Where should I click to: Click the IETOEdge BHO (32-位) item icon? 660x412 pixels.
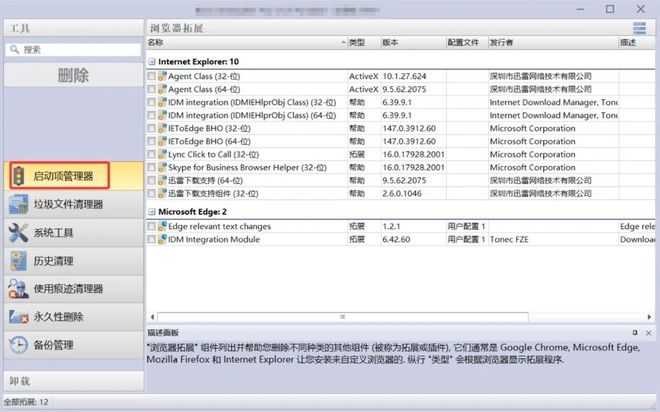162,128
